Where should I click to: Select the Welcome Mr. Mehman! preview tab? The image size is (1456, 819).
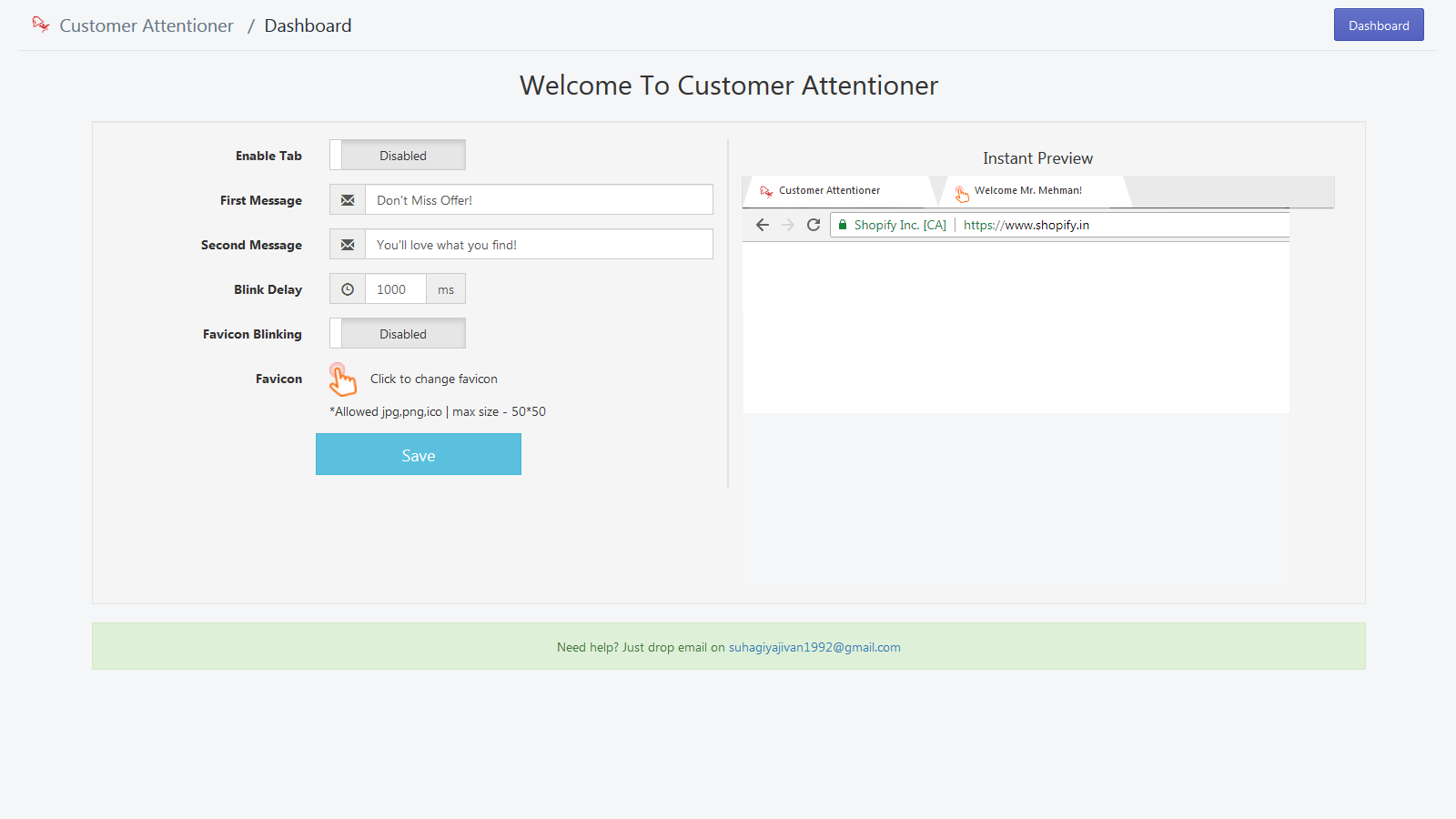click(x=1036, y=191)
